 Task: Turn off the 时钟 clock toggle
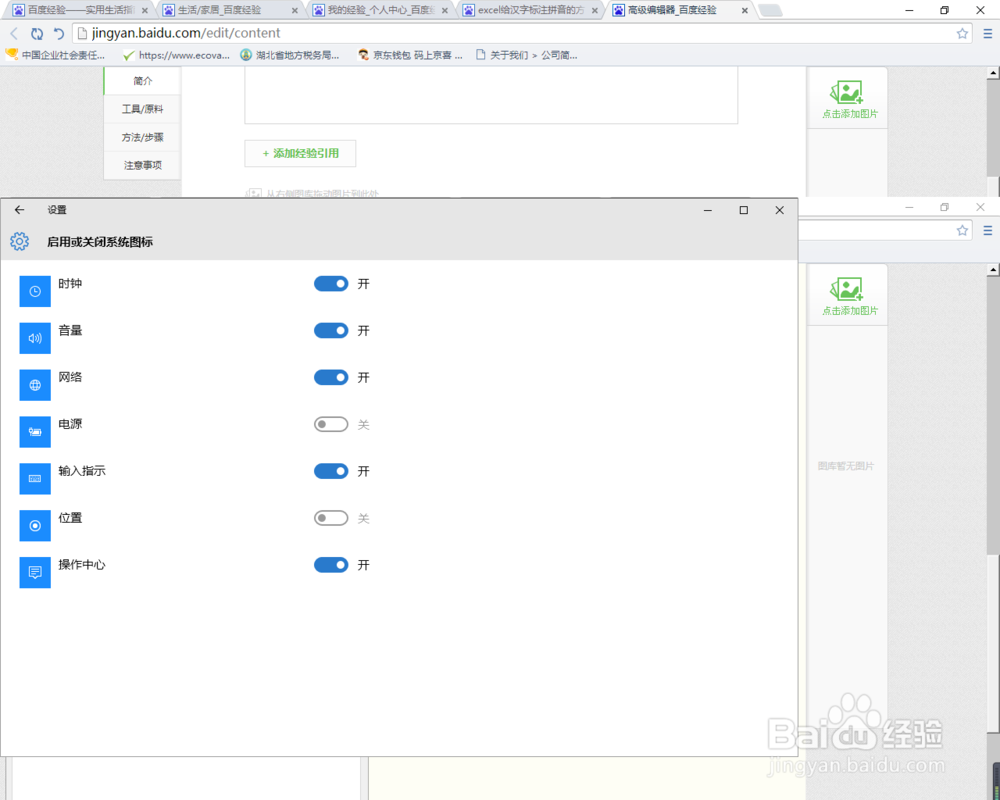[x=331, y=284]
